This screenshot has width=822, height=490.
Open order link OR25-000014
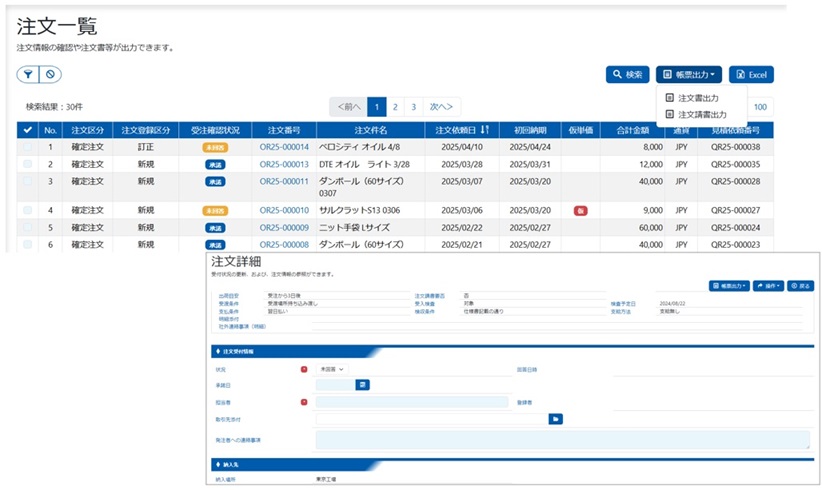pyautogui.click(x=284, y=147)
